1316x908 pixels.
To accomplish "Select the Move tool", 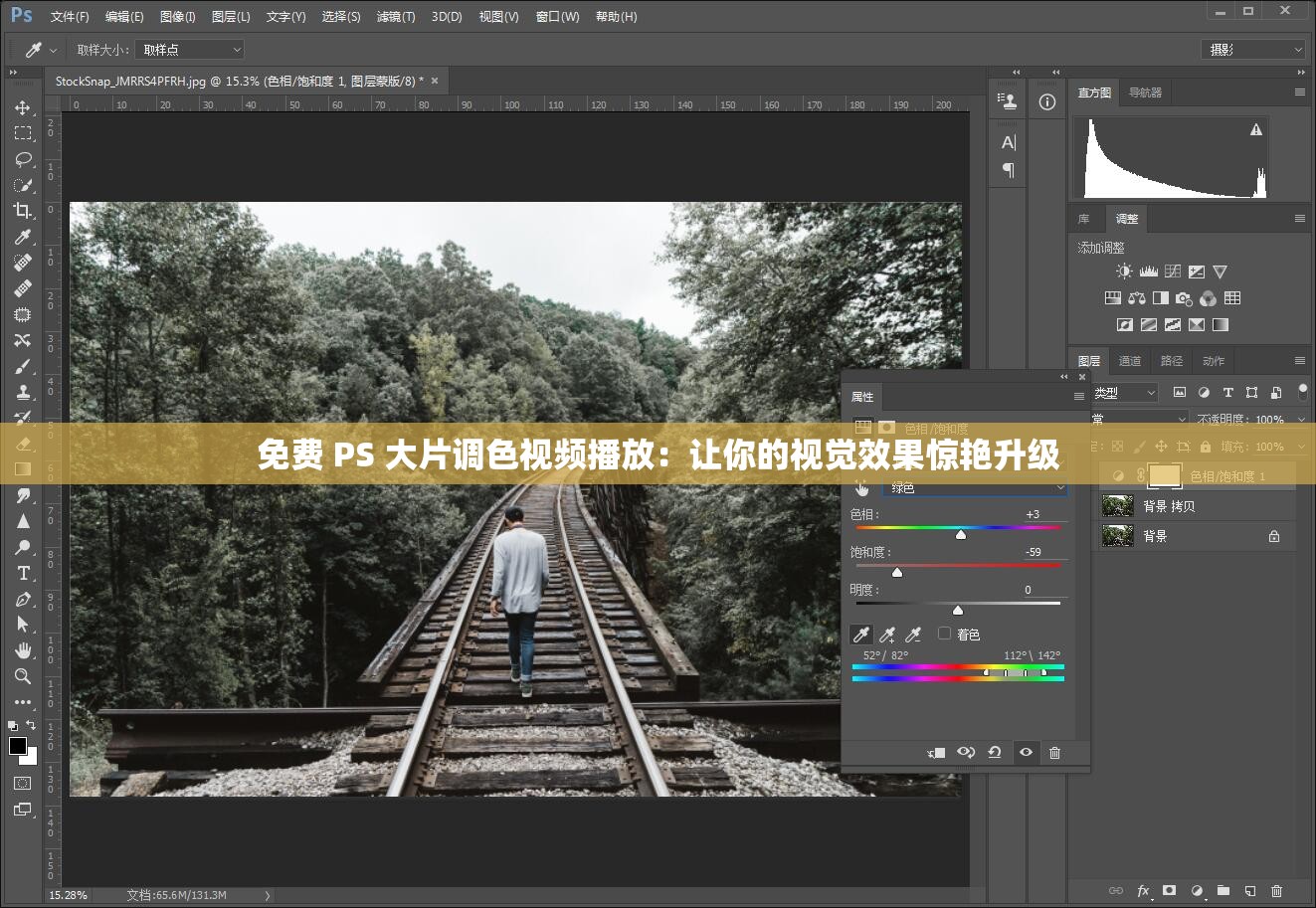I will [22, 107].
